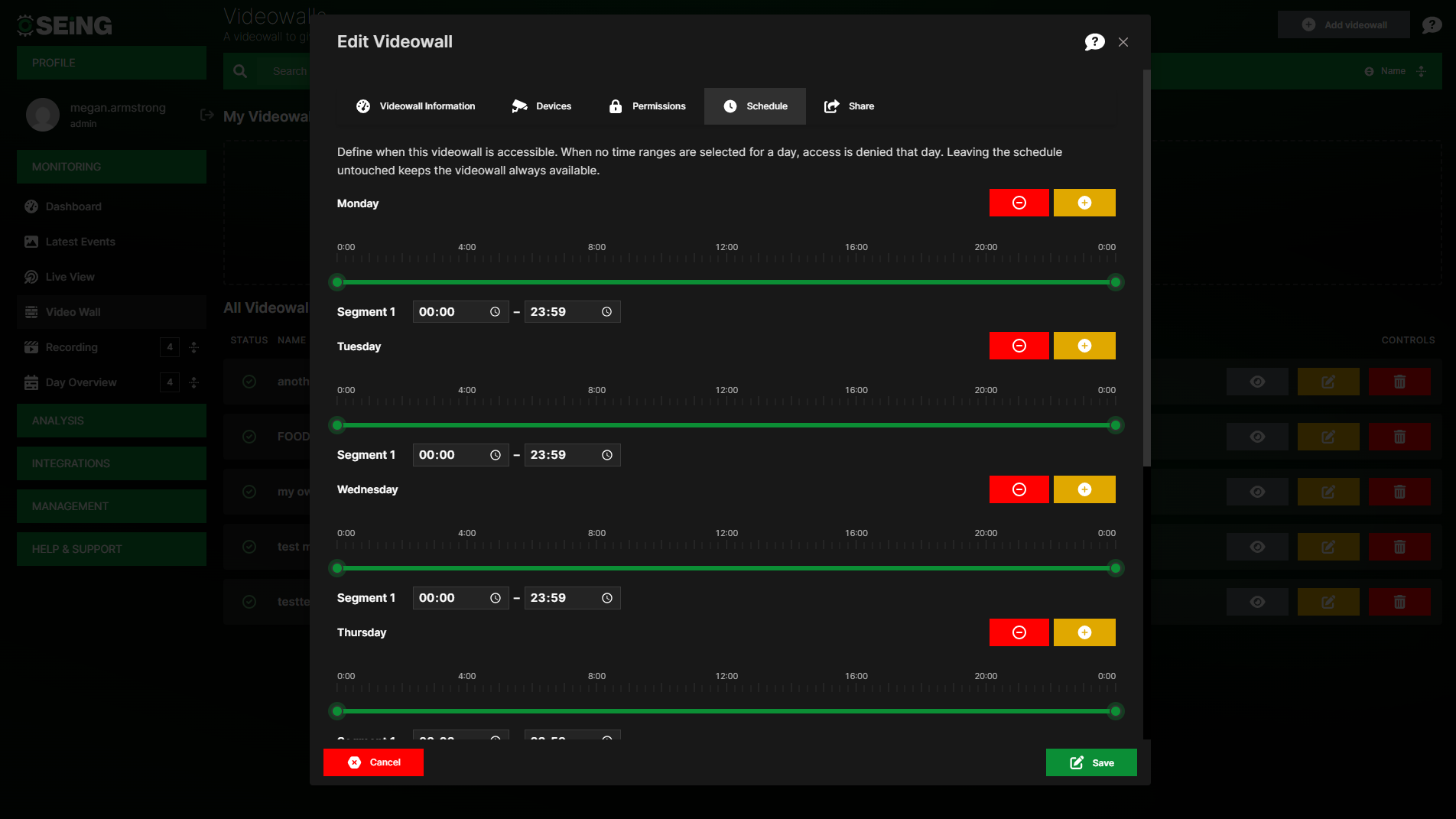Click the move icon beside Recording
The height and width of the screenshot is (819, 1456).
pos(194,347)
